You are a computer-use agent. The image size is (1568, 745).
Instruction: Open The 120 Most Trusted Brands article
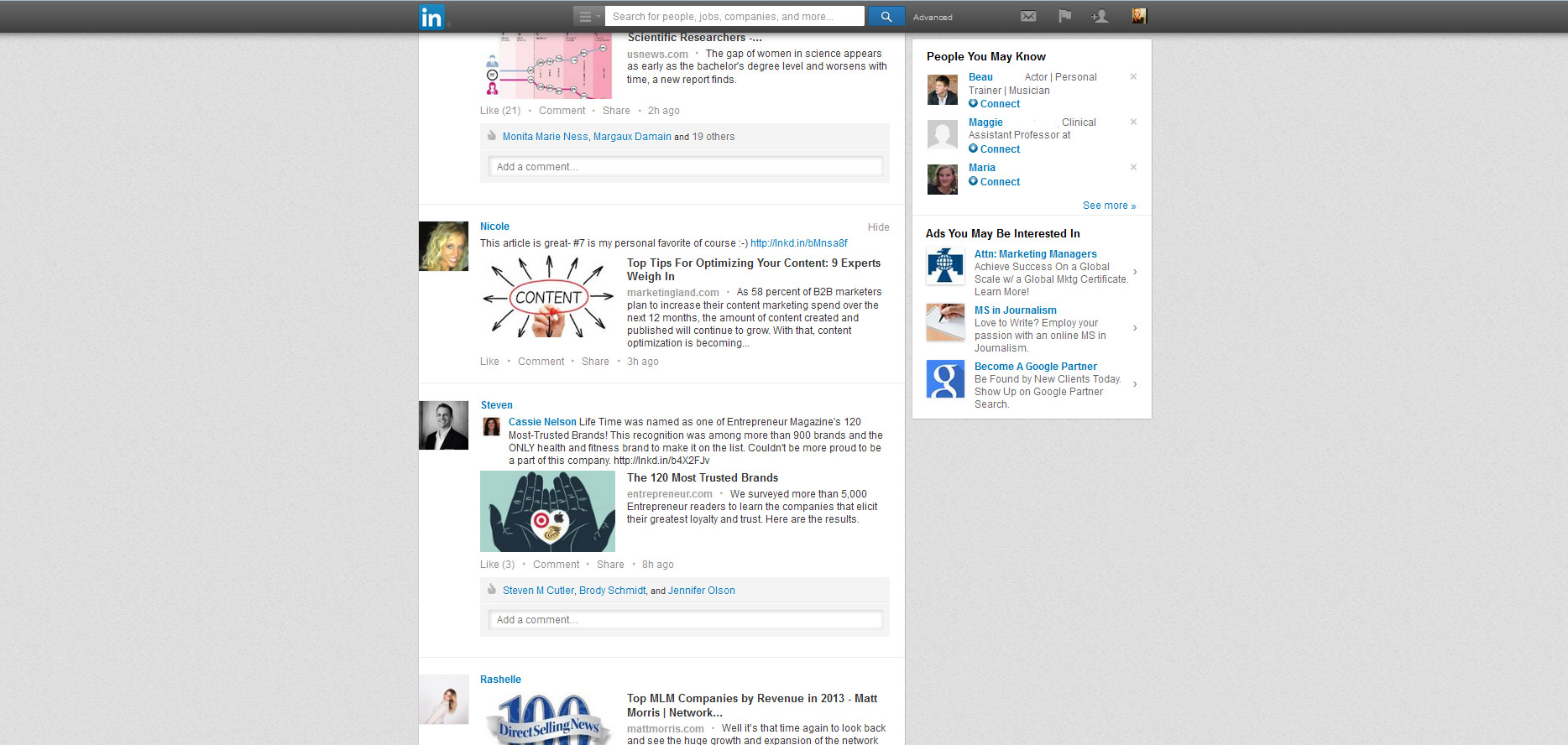point(703,478)
